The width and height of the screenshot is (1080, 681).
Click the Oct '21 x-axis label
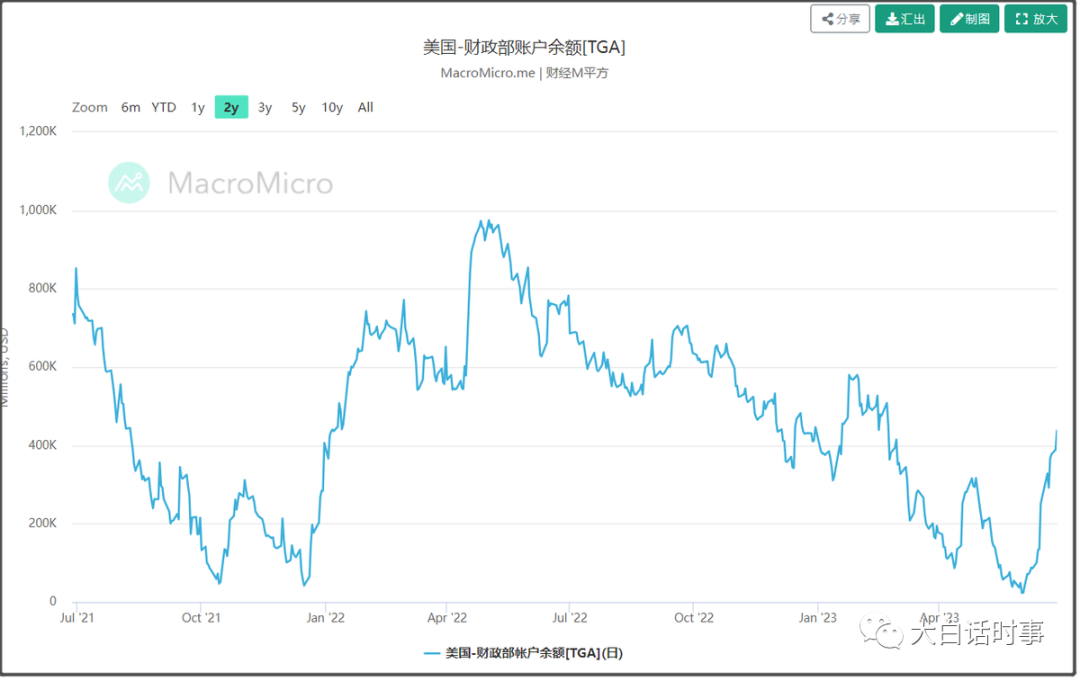[x=201, y=618]
